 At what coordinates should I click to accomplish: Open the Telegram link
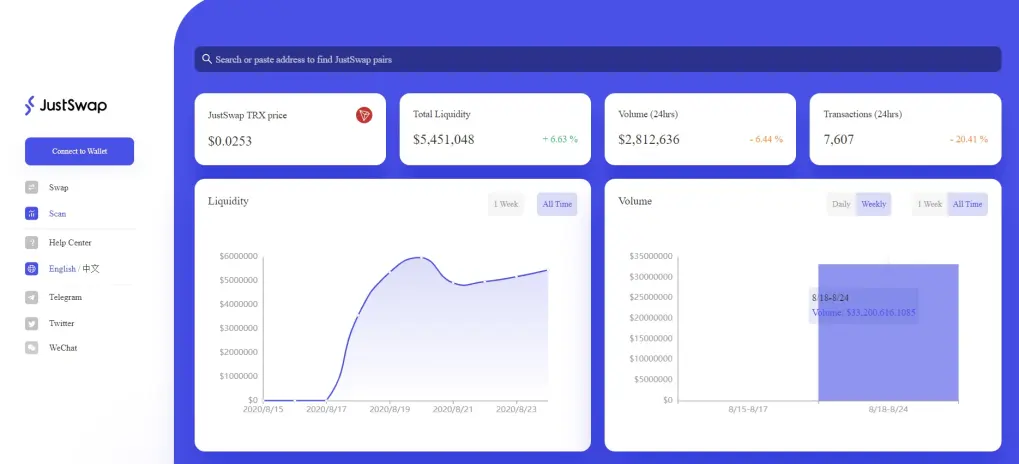pyautogui.click(x=65, y=297)
